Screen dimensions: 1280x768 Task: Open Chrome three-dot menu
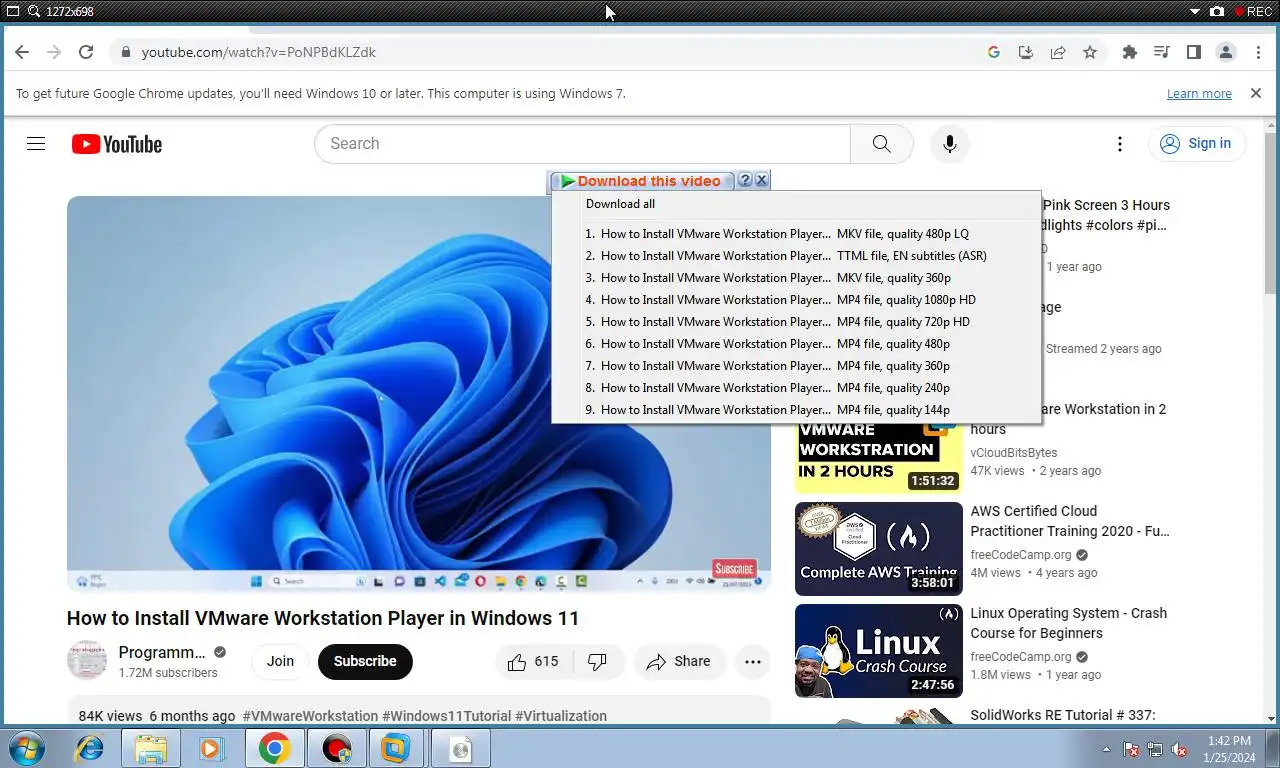click(x=1258, y=52)
